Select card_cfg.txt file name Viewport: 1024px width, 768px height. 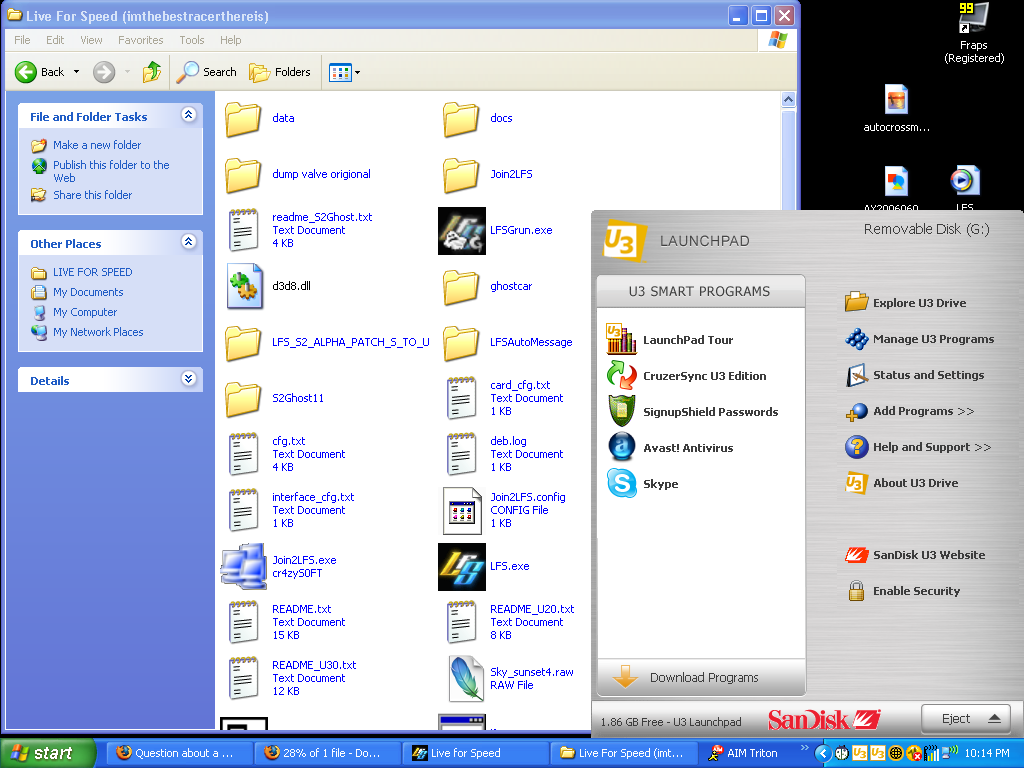point(520,385)
